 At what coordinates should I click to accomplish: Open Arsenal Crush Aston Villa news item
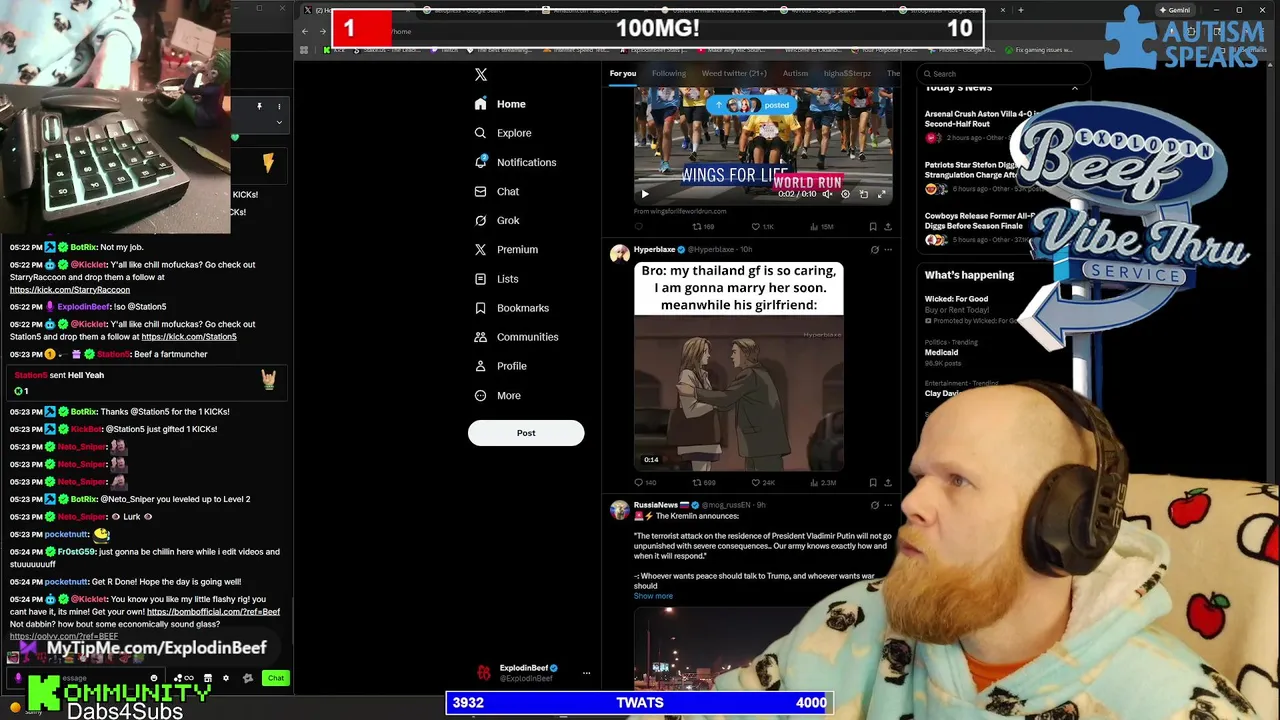[x=980, y=125]
